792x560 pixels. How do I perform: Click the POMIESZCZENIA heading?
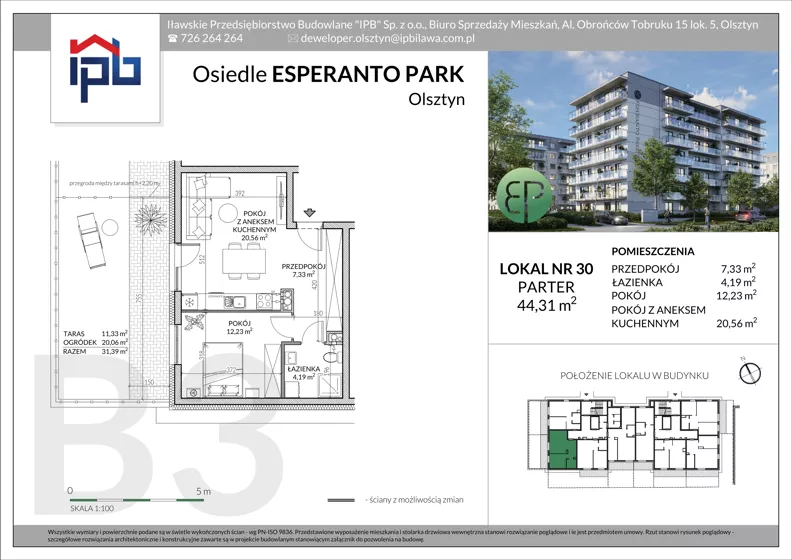coord(653,251)
